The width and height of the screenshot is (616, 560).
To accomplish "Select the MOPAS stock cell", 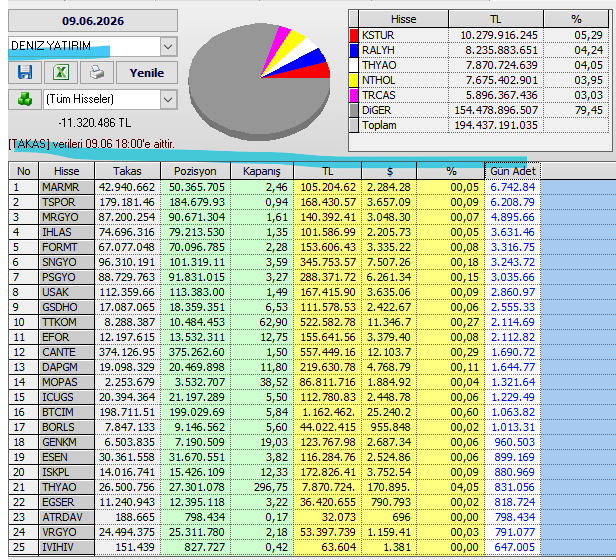I will 67,382.
